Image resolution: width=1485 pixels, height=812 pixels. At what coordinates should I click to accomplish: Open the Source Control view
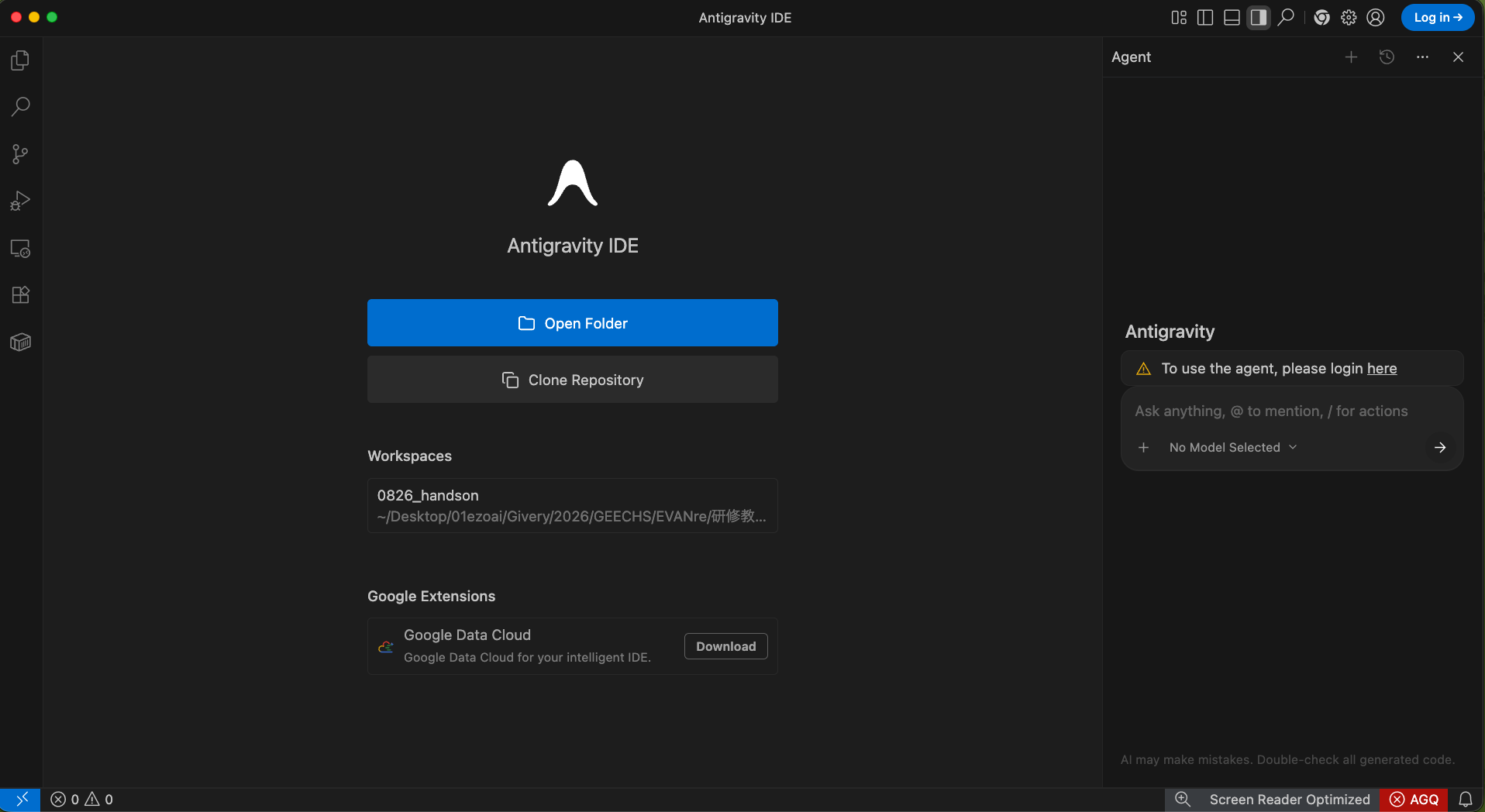[x=21, y=154]
